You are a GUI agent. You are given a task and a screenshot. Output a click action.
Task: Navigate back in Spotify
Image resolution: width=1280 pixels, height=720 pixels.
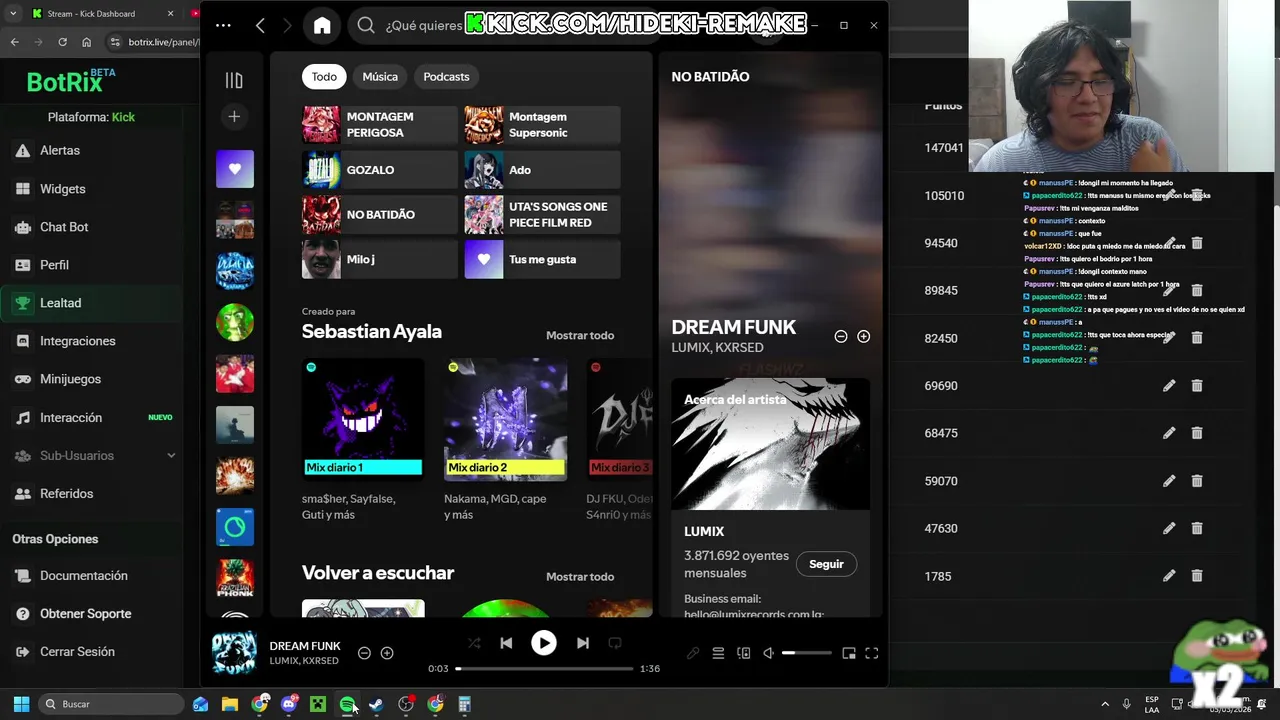coord(260,26)
